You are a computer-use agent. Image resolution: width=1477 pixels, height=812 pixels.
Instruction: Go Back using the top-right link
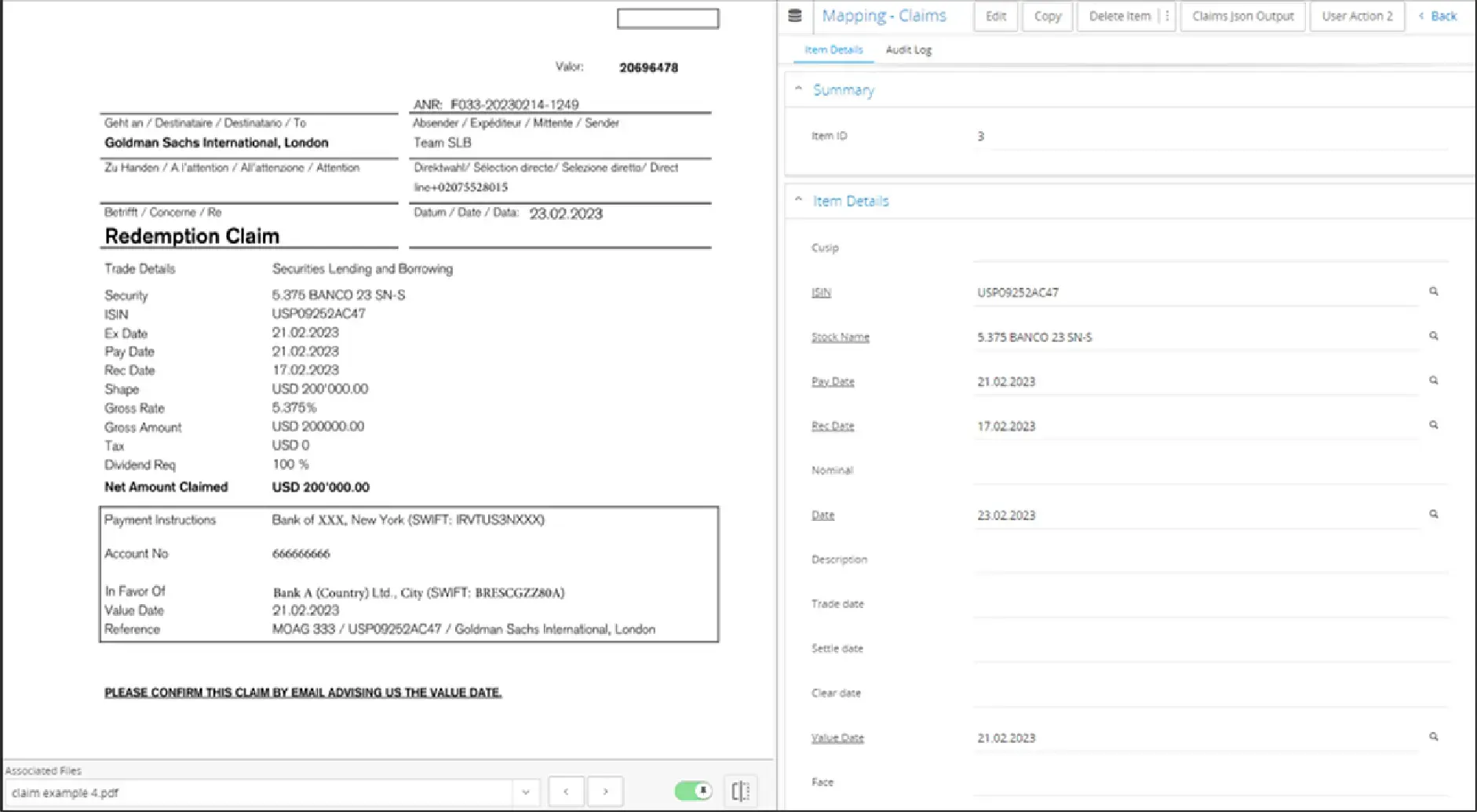pos(1442,16)
